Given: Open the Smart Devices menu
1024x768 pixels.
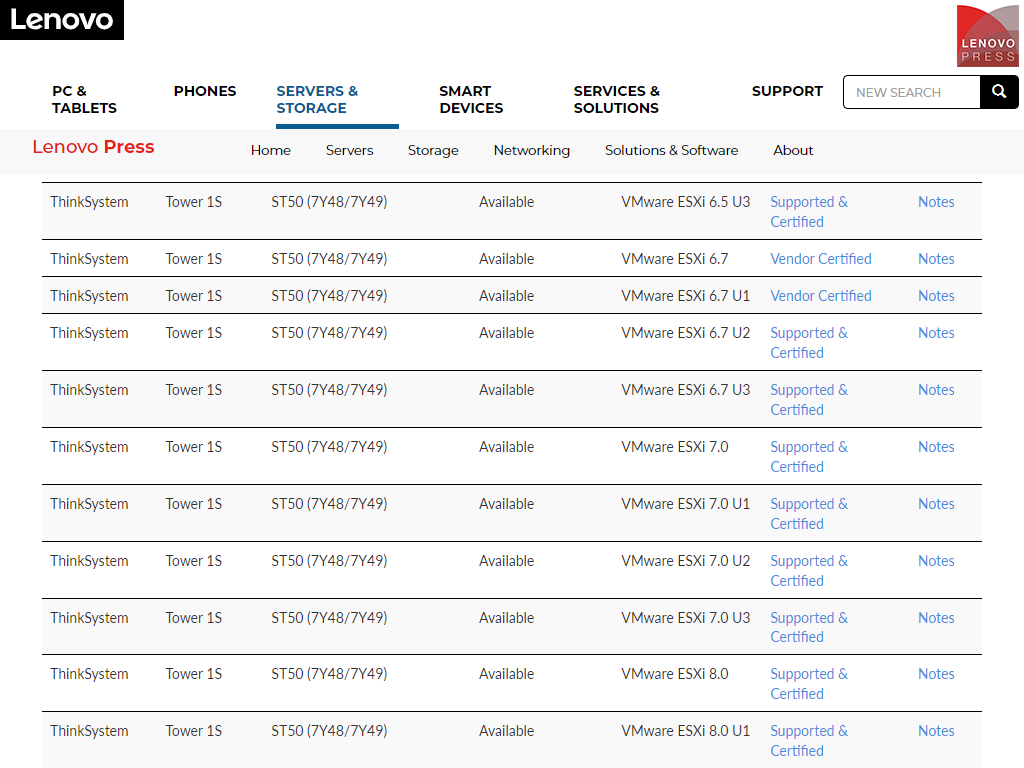Looking at the screenshot, I should 471,99.
